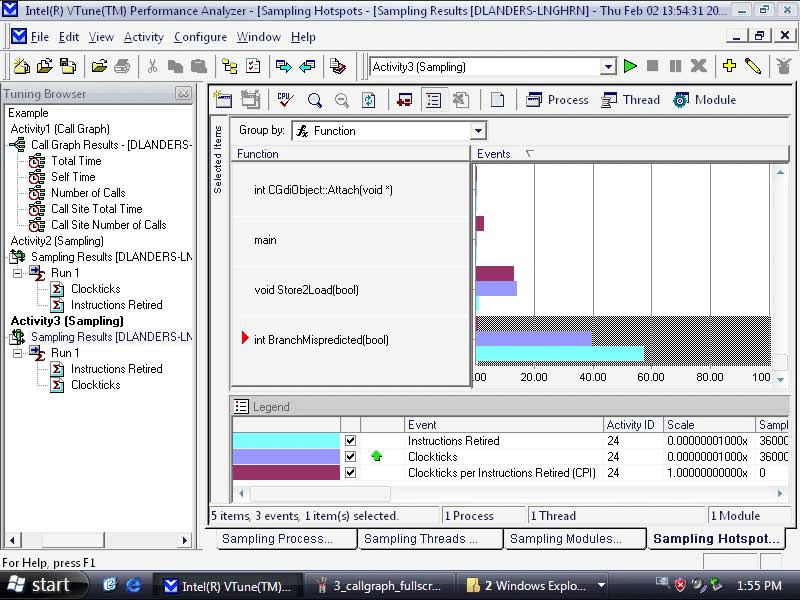This screenshot has height=600, width=800.
Task: Uncheck the Clockticks legend checkbox
Action: [351, 457]
